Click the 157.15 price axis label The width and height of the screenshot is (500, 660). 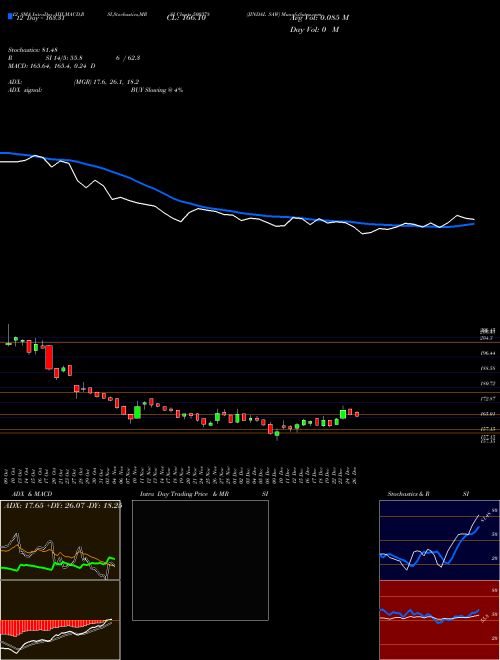[487, 429]
